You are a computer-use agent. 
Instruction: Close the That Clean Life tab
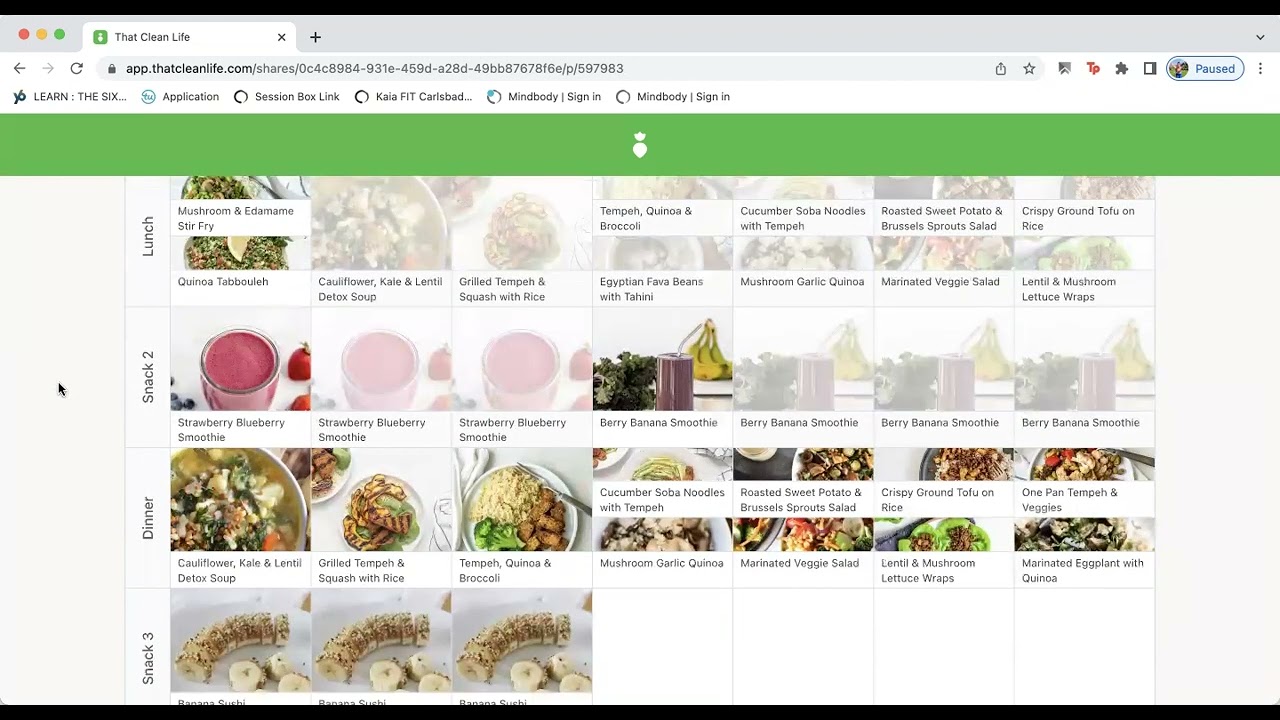281,37
